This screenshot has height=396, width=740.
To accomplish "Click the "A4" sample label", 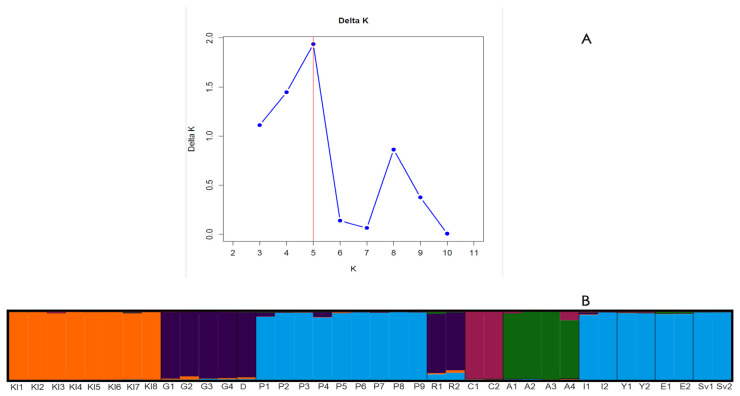I will 570,387.
